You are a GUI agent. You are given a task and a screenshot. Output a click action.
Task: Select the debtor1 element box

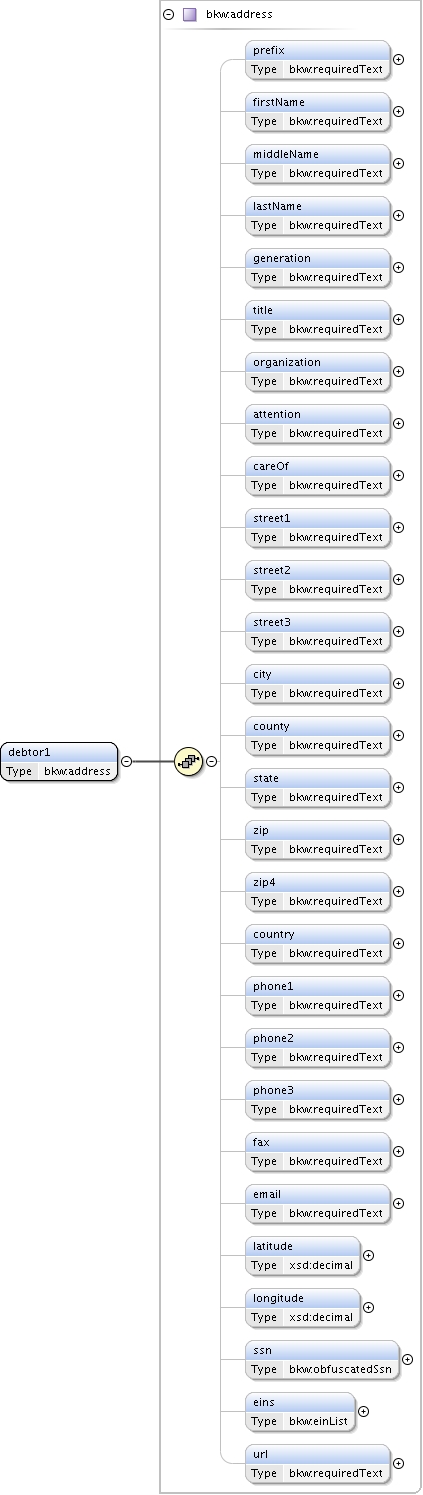pos(59,761)
